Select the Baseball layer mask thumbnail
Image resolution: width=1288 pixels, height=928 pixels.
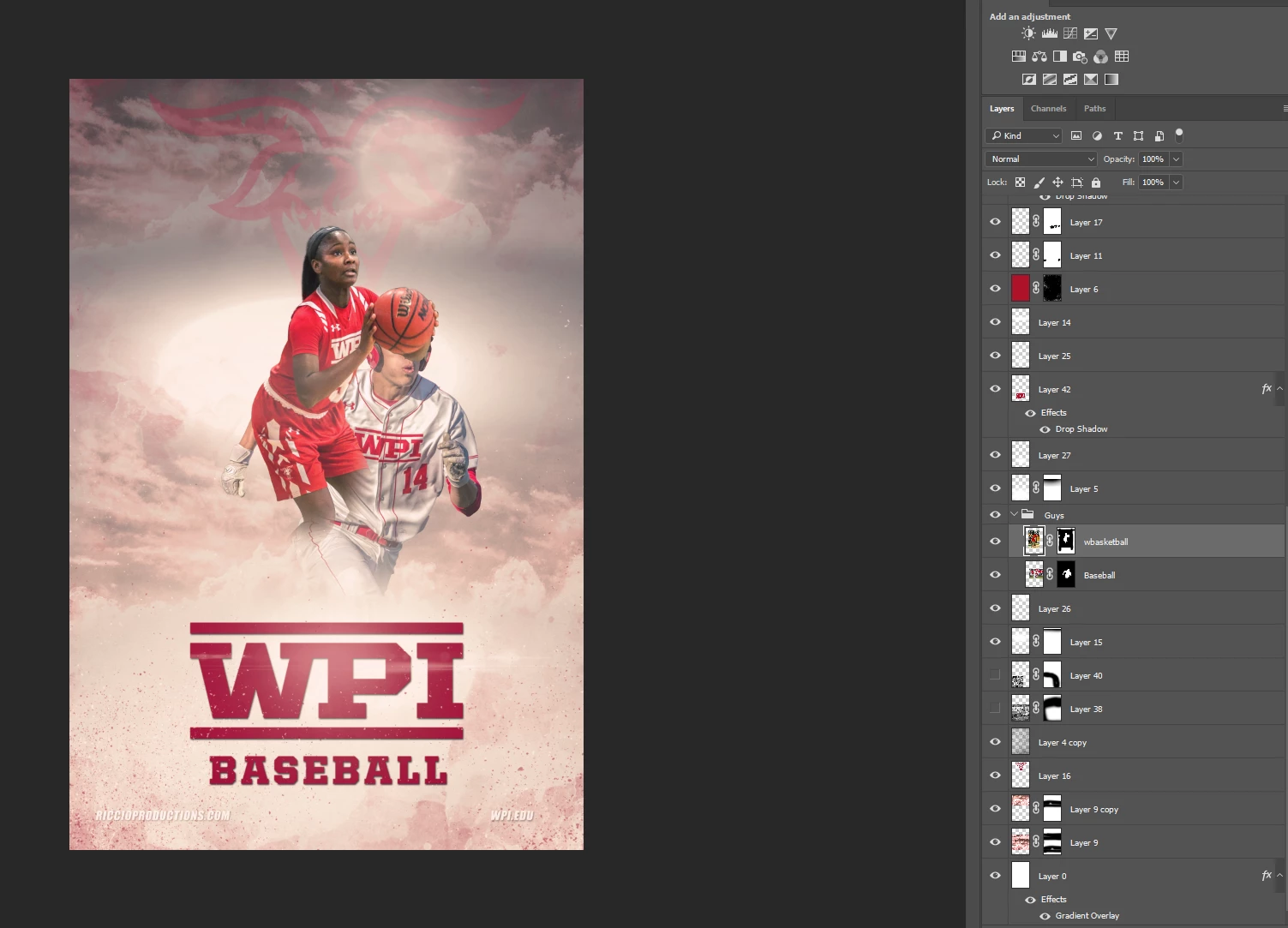click(x=1065, y=574)
